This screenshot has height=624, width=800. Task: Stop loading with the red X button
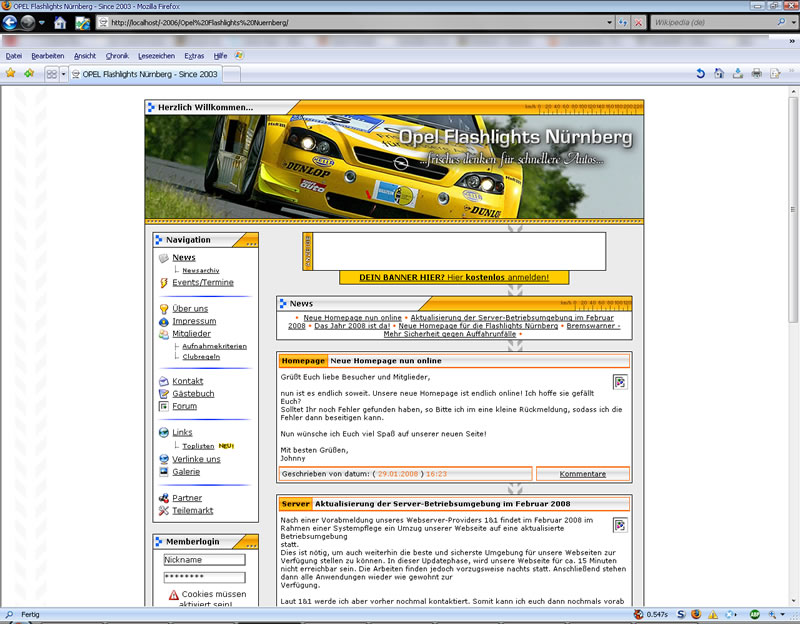[x=638, y=22]
